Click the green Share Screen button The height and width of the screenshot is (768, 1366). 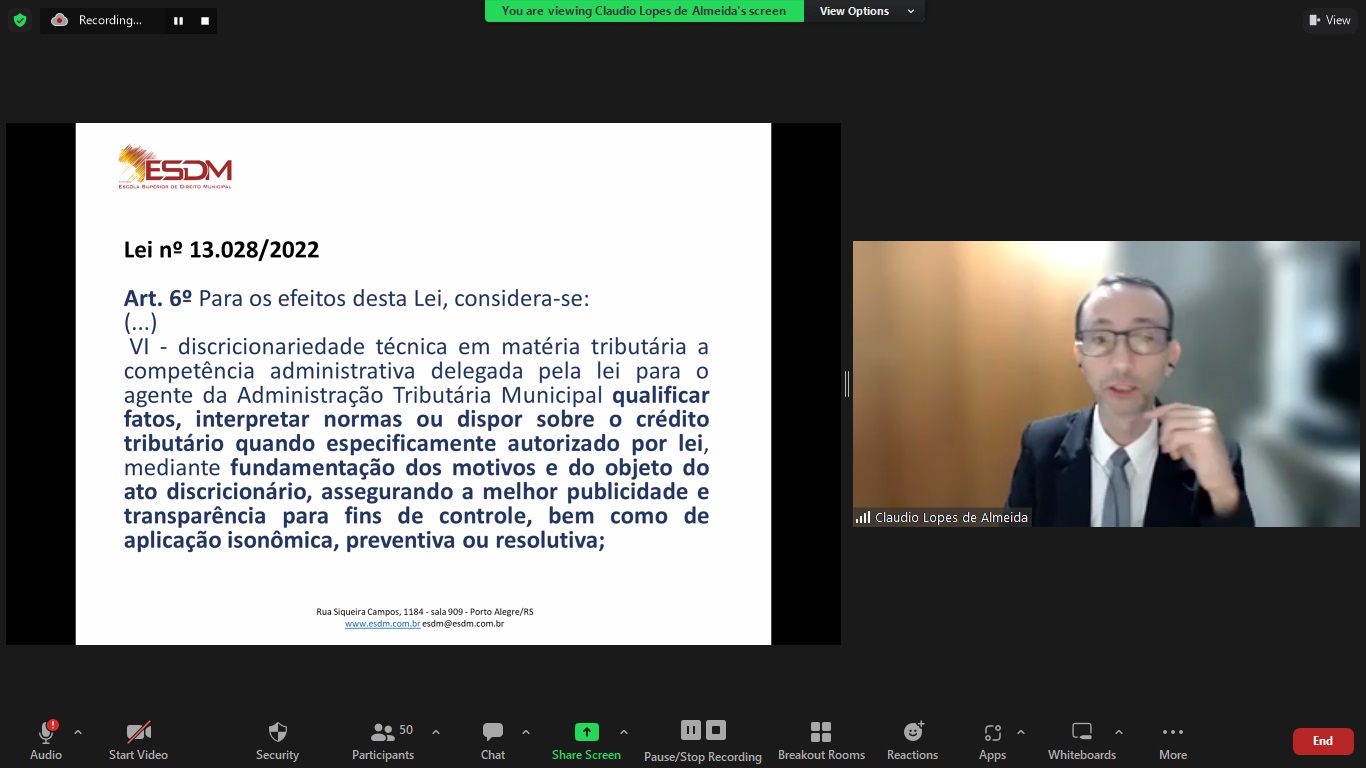click(x=586, y=741)
